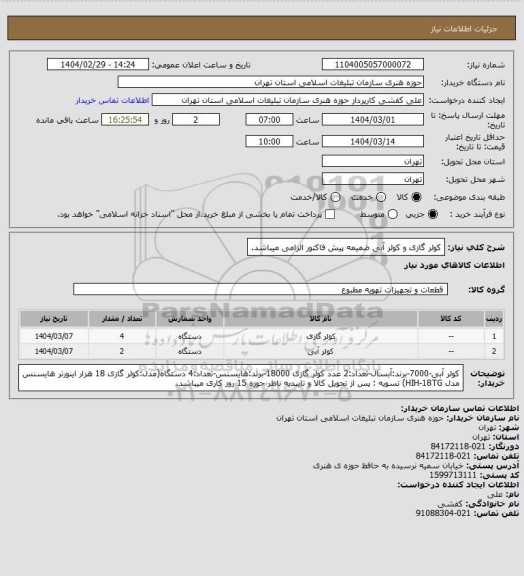Viewport: 524px width, 576px height.
Task: Click the goods group field
Action: (261, 289)
